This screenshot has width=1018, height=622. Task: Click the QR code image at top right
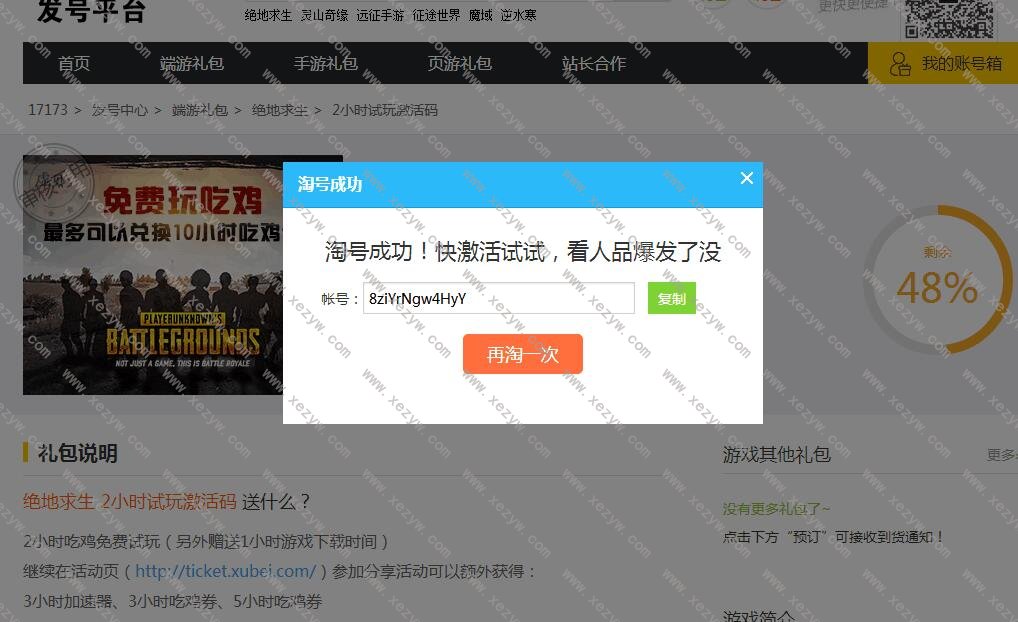click(x=949, y=18)
